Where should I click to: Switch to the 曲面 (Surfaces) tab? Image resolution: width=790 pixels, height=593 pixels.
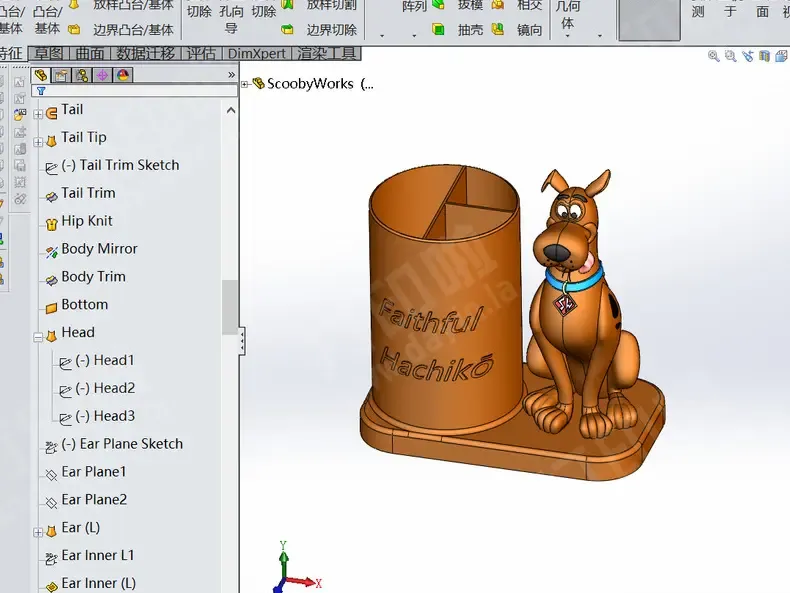pyautogui.click(x=90, y=53)
